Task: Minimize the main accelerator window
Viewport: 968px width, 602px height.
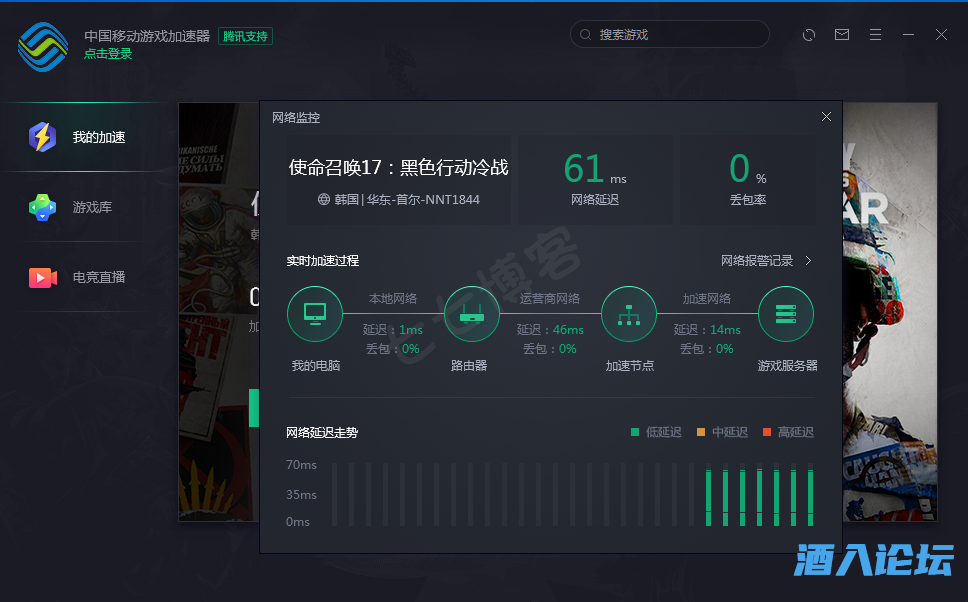Action: [x=908, y=35]
